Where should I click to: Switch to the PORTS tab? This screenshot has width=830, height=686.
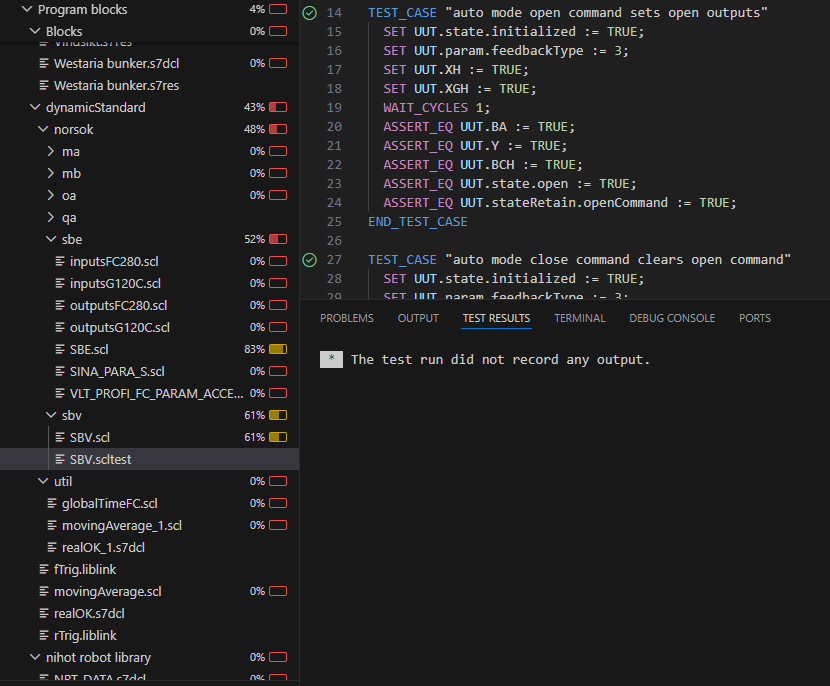coord(755,318)
